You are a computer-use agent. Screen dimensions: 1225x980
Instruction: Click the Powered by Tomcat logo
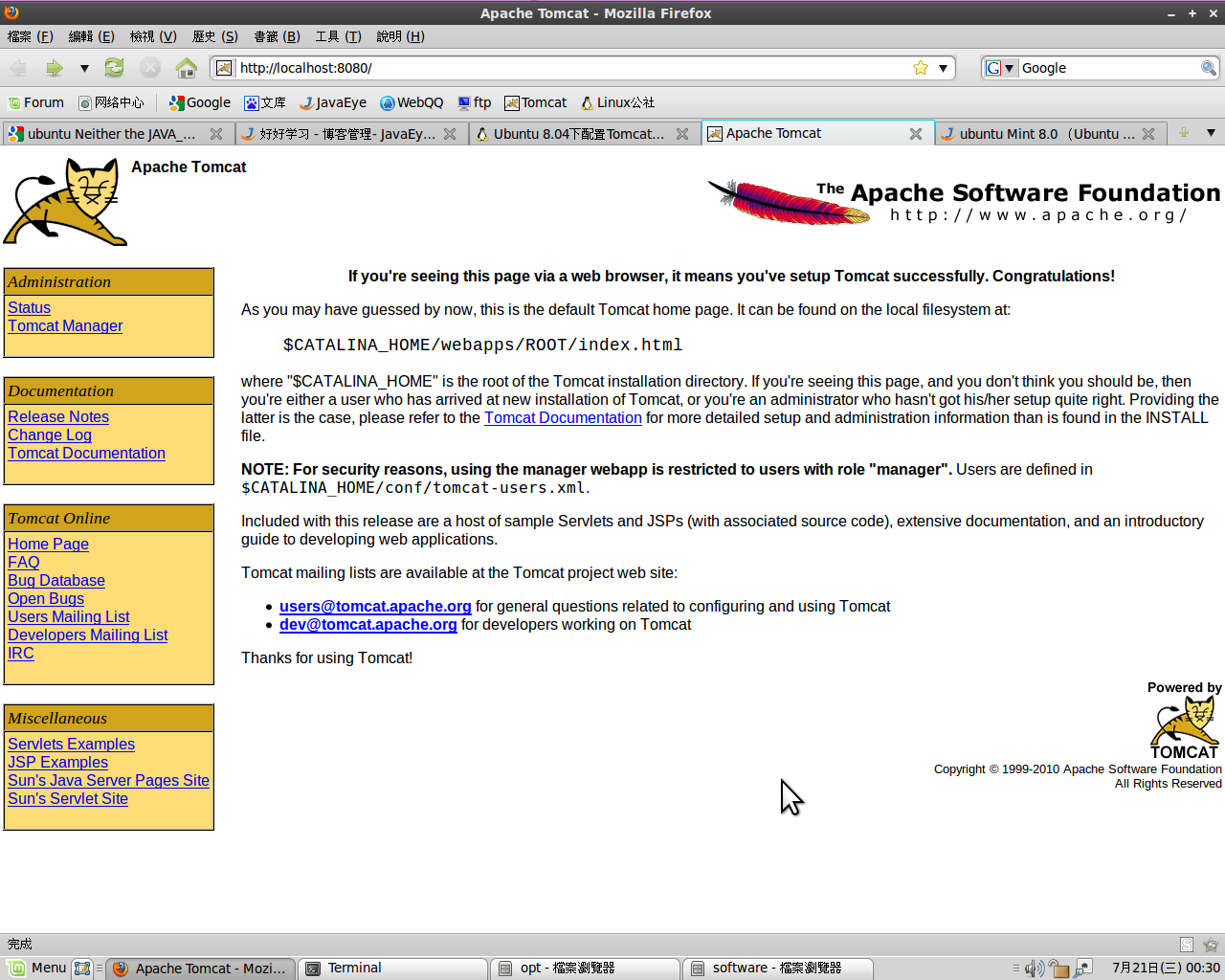pyautogui.click(x=1185, y=727)
